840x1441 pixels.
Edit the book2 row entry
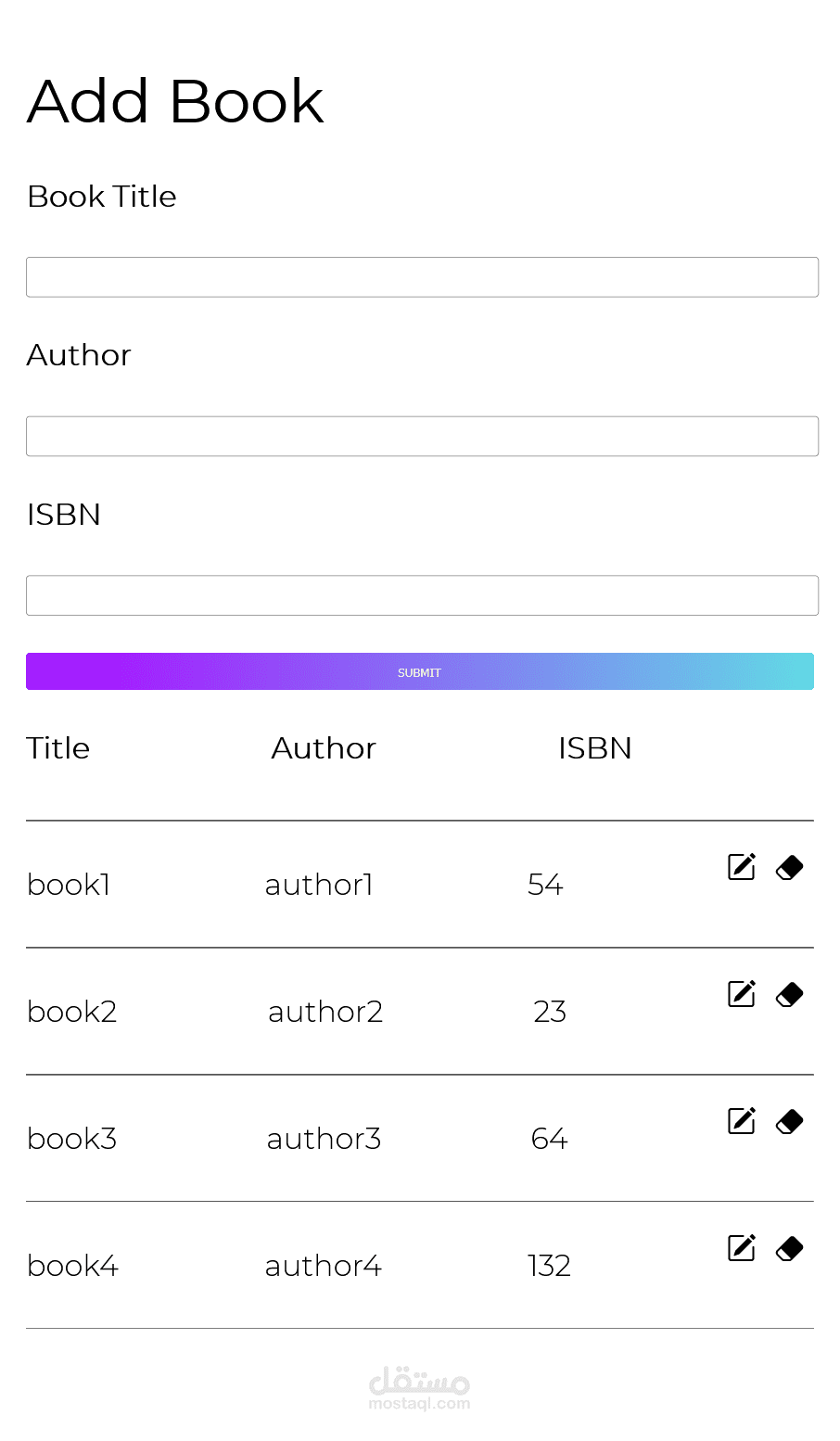point(742,994)
